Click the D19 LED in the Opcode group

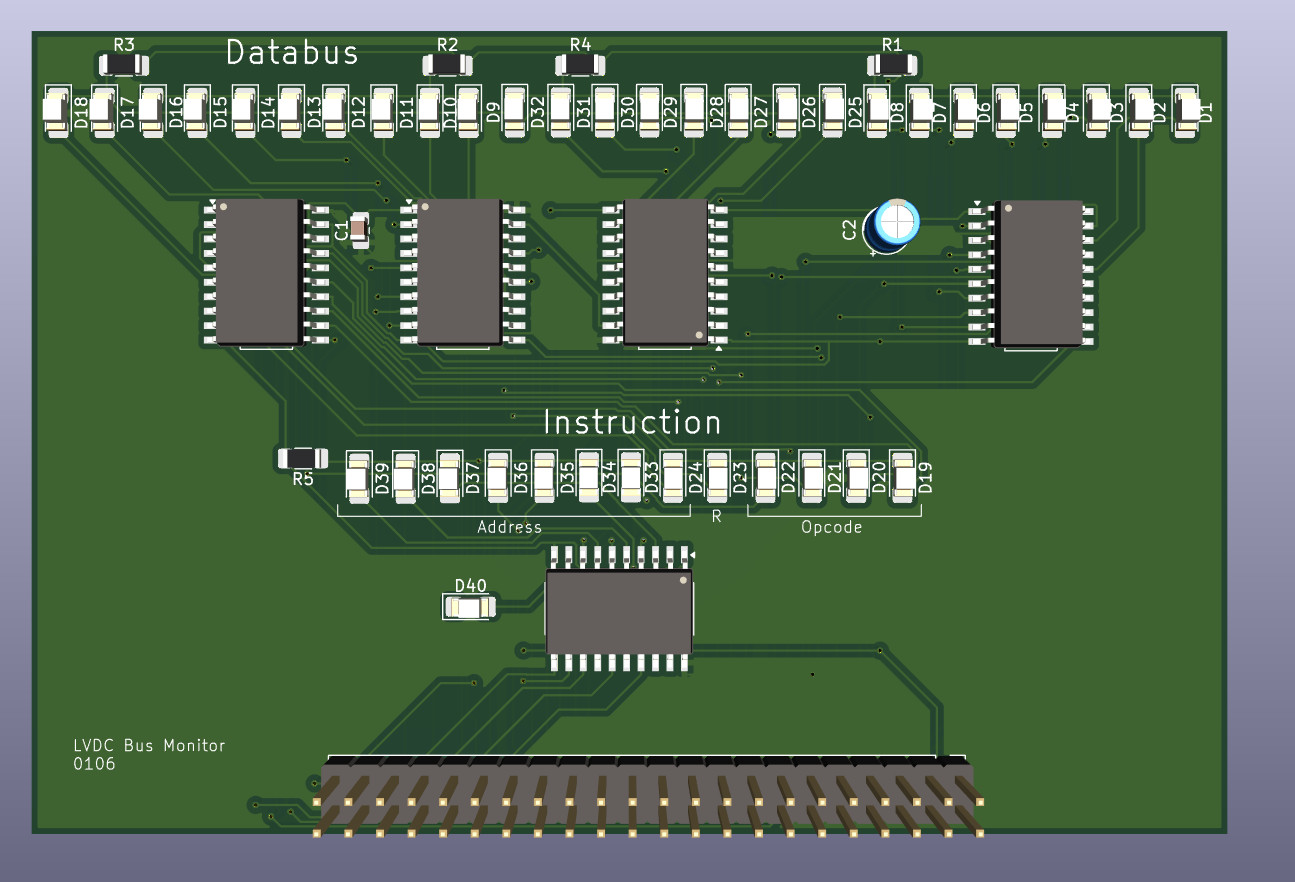pos(904,477)
